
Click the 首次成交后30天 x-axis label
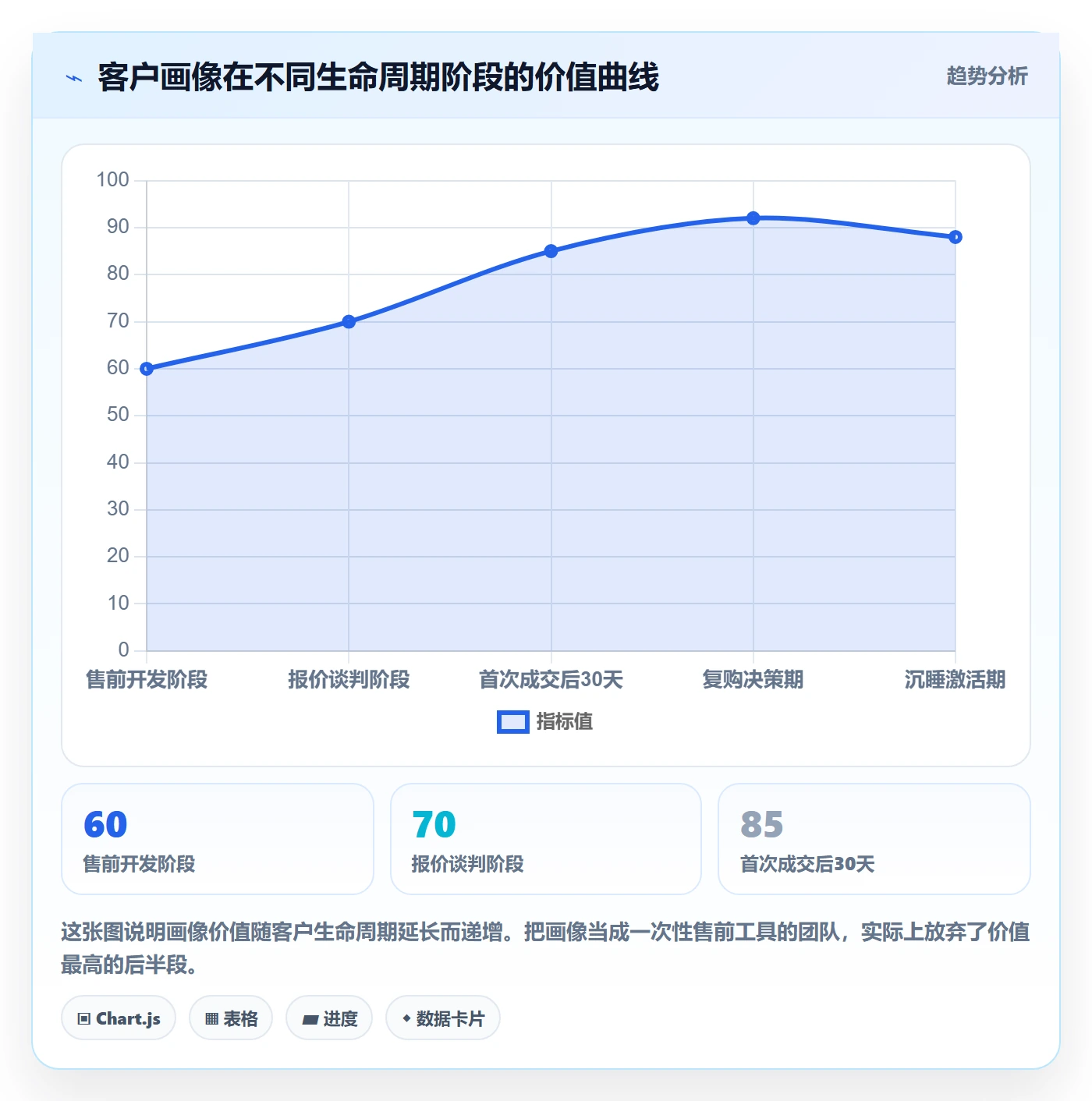click(551, 680)
